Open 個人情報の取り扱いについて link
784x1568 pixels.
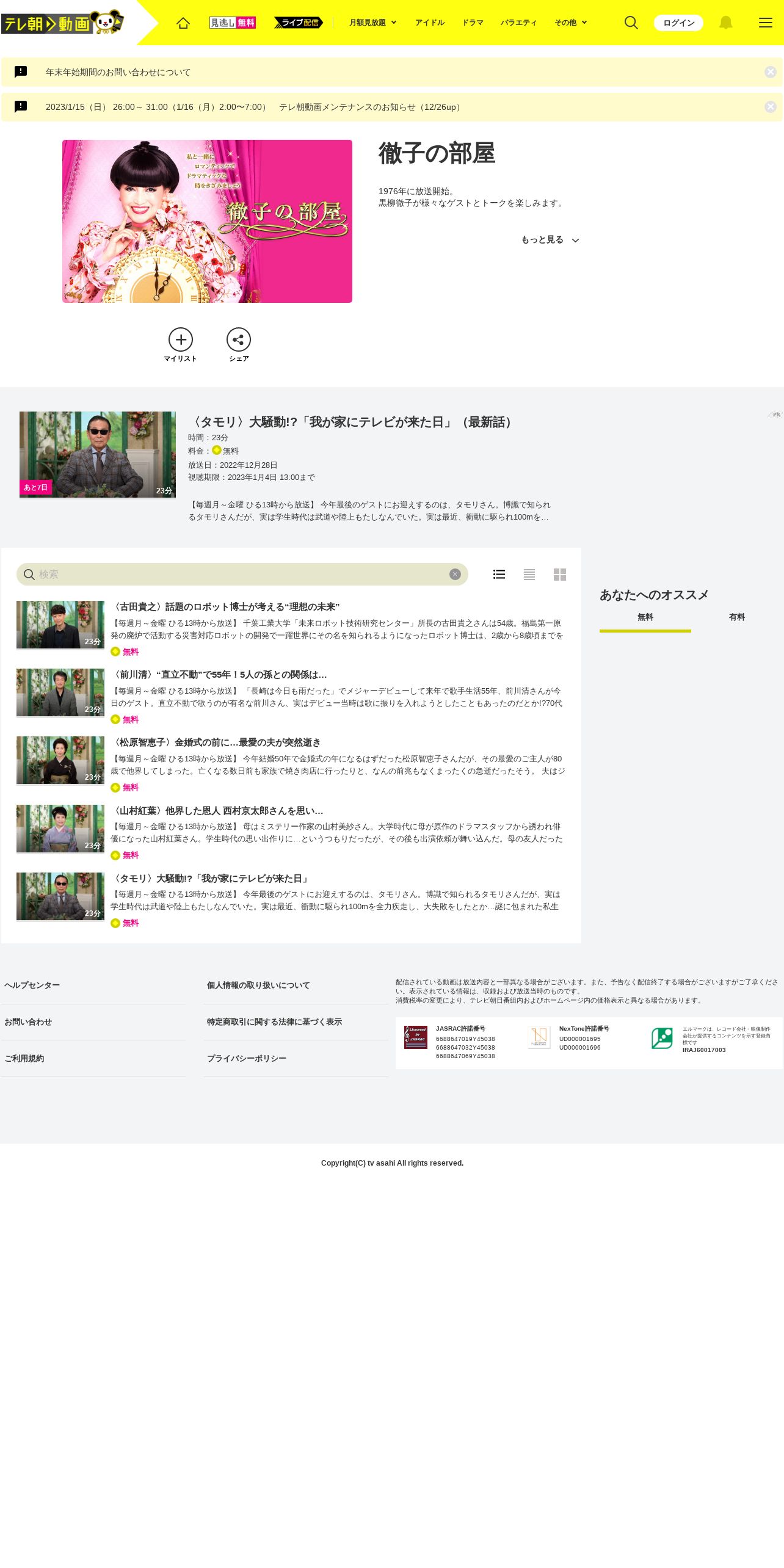tap(258, 985)
